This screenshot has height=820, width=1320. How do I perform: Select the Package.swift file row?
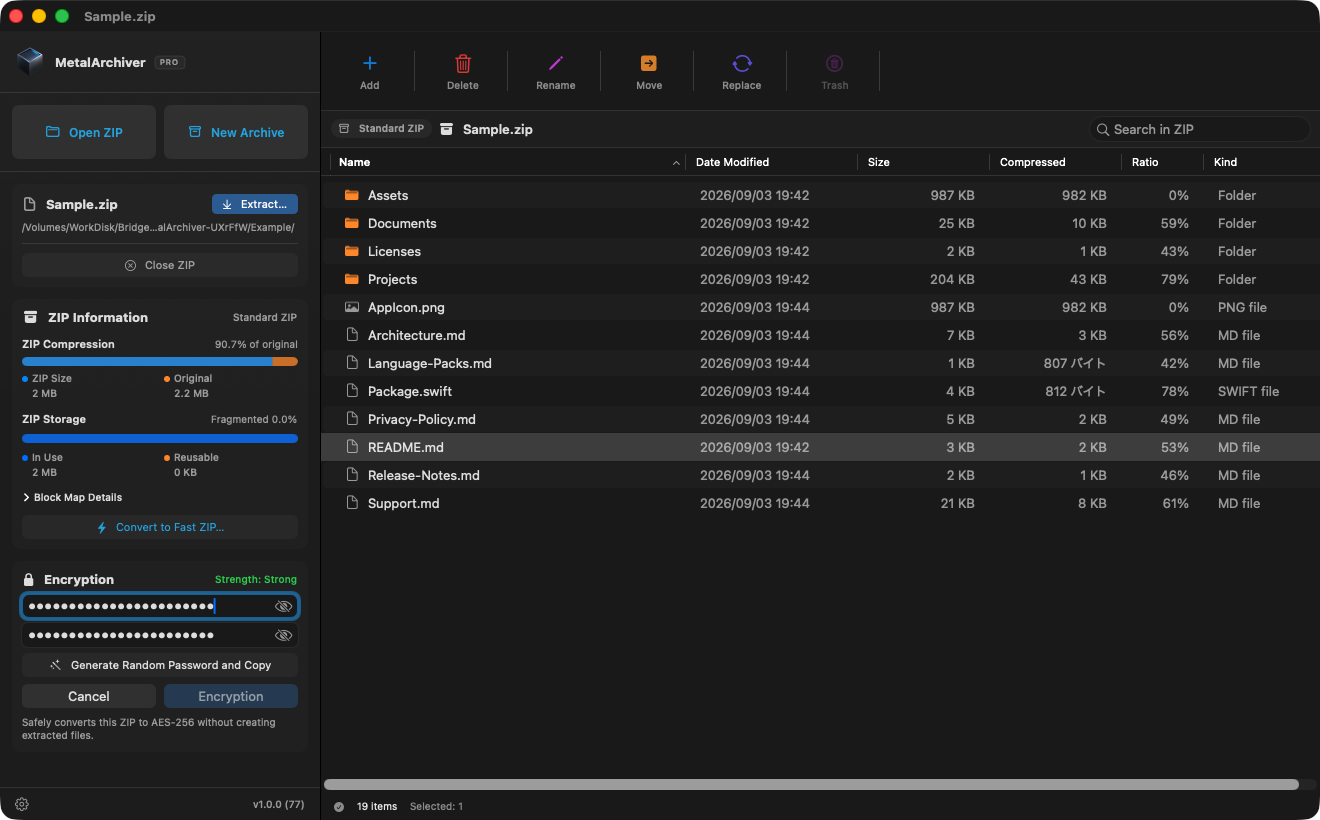click(820, 391)
